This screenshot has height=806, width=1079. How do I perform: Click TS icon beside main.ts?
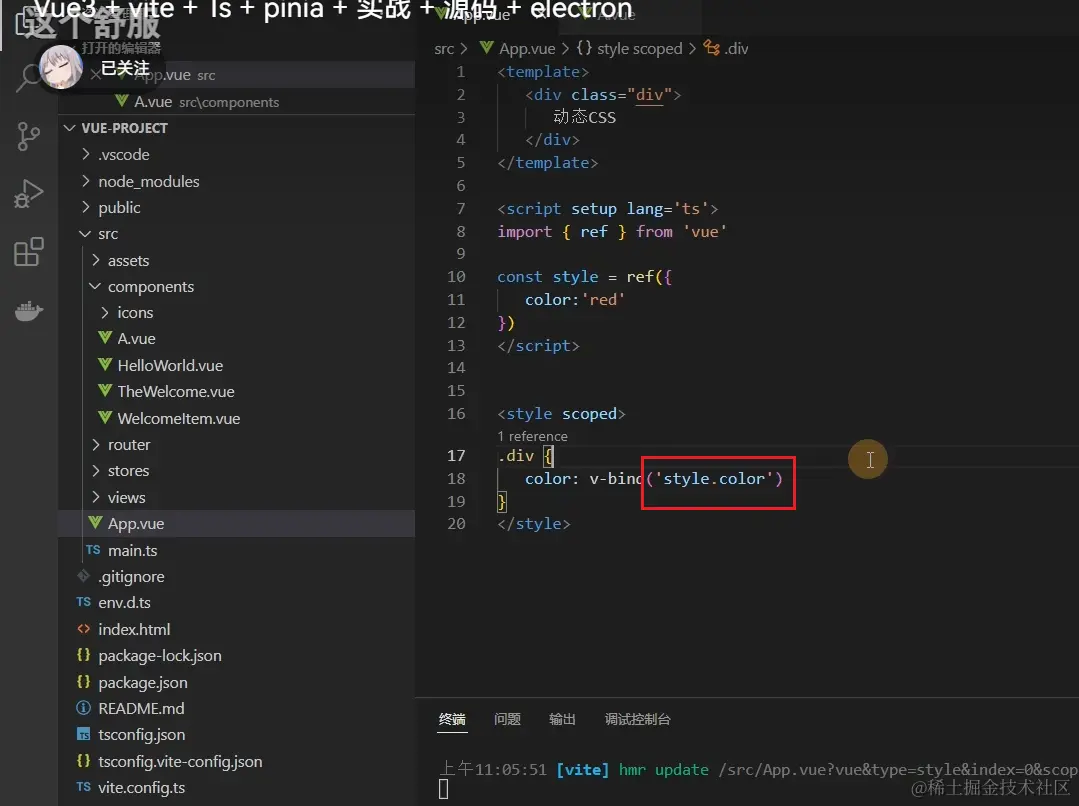tap(93, 550)
